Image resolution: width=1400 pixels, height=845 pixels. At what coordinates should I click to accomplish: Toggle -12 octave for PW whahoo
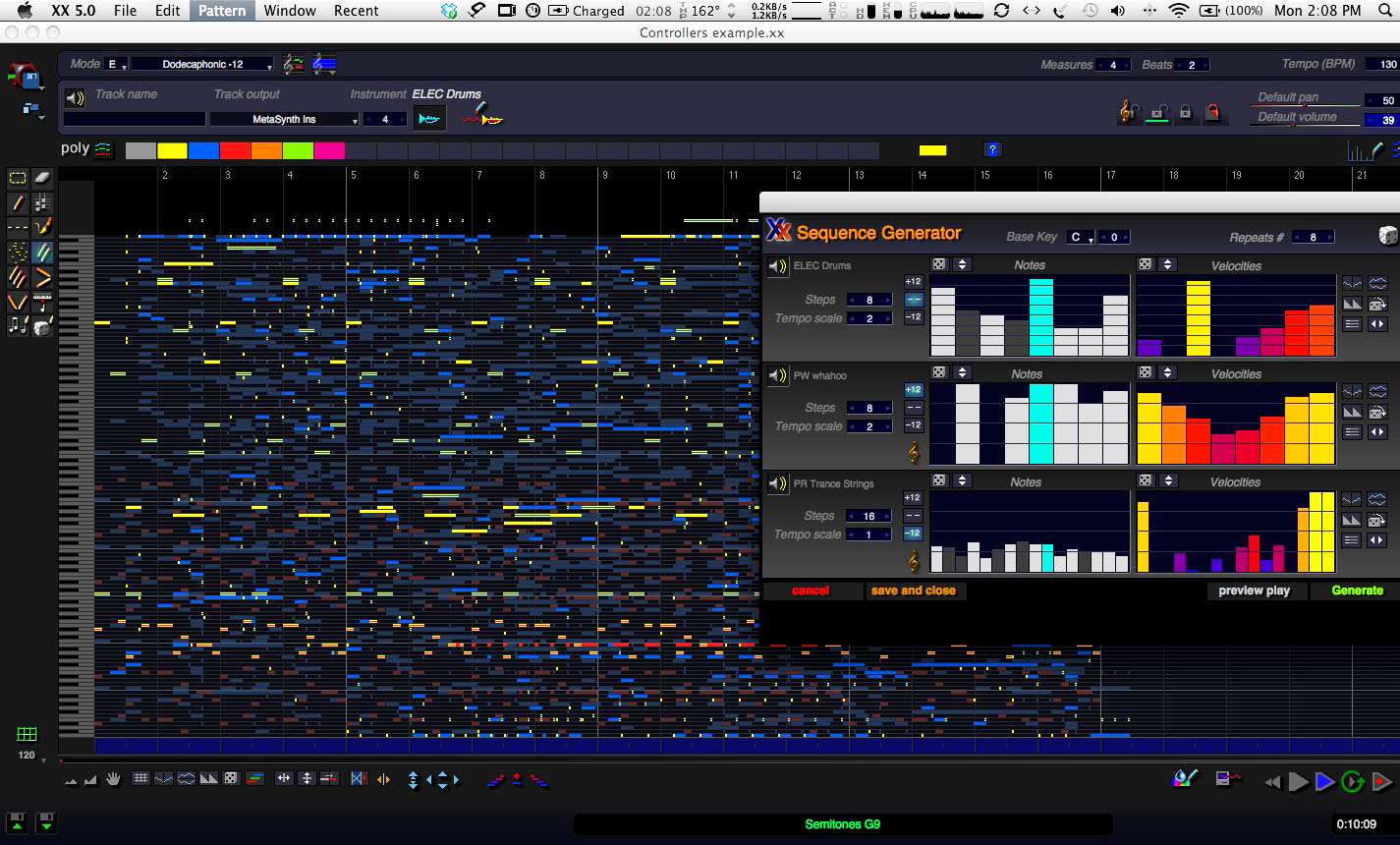pos(913,425)
